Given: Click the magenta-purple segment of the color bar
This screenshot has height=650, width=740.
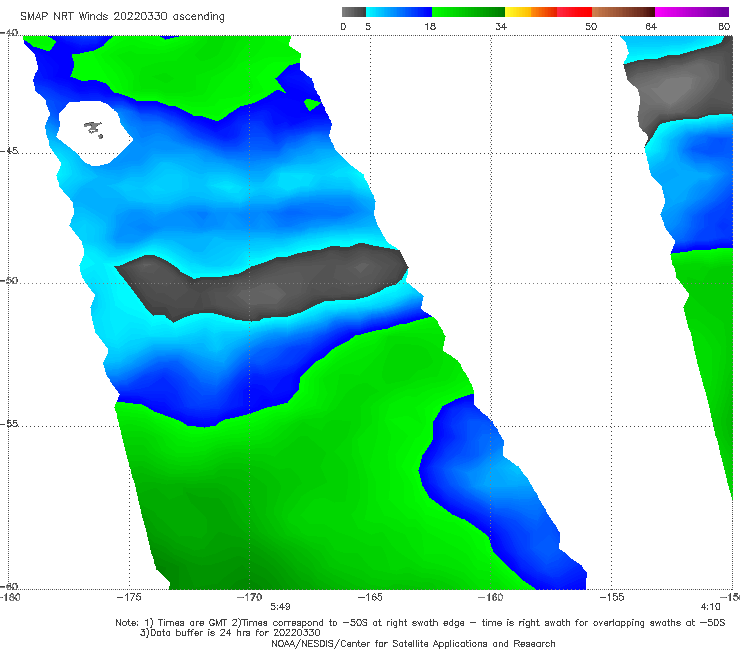Looking at the screenshot, I should 692,12.
